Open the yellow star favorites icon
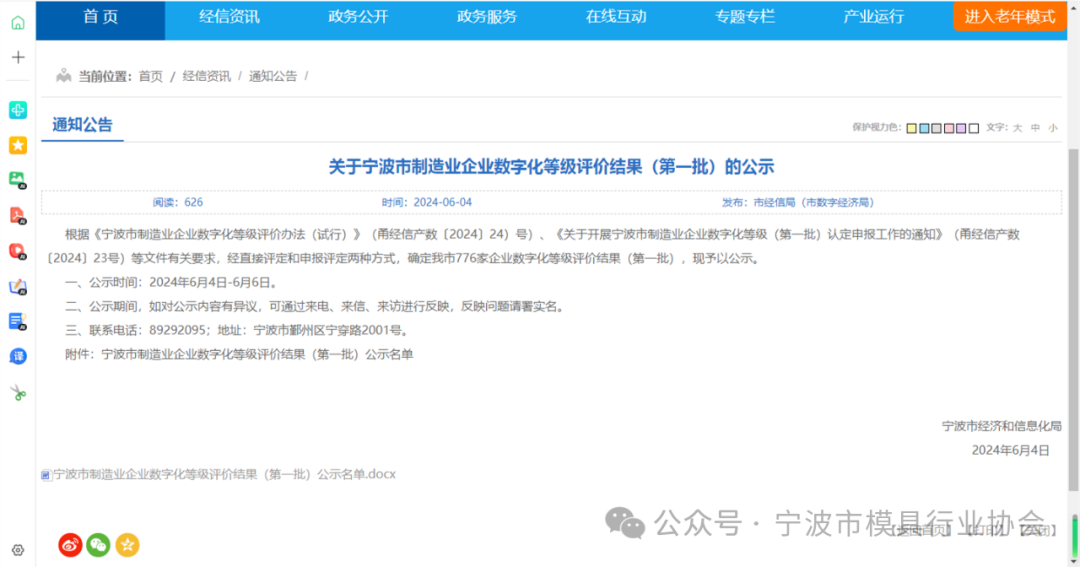Screen dimensions: 1080x567 click(18, 145)
